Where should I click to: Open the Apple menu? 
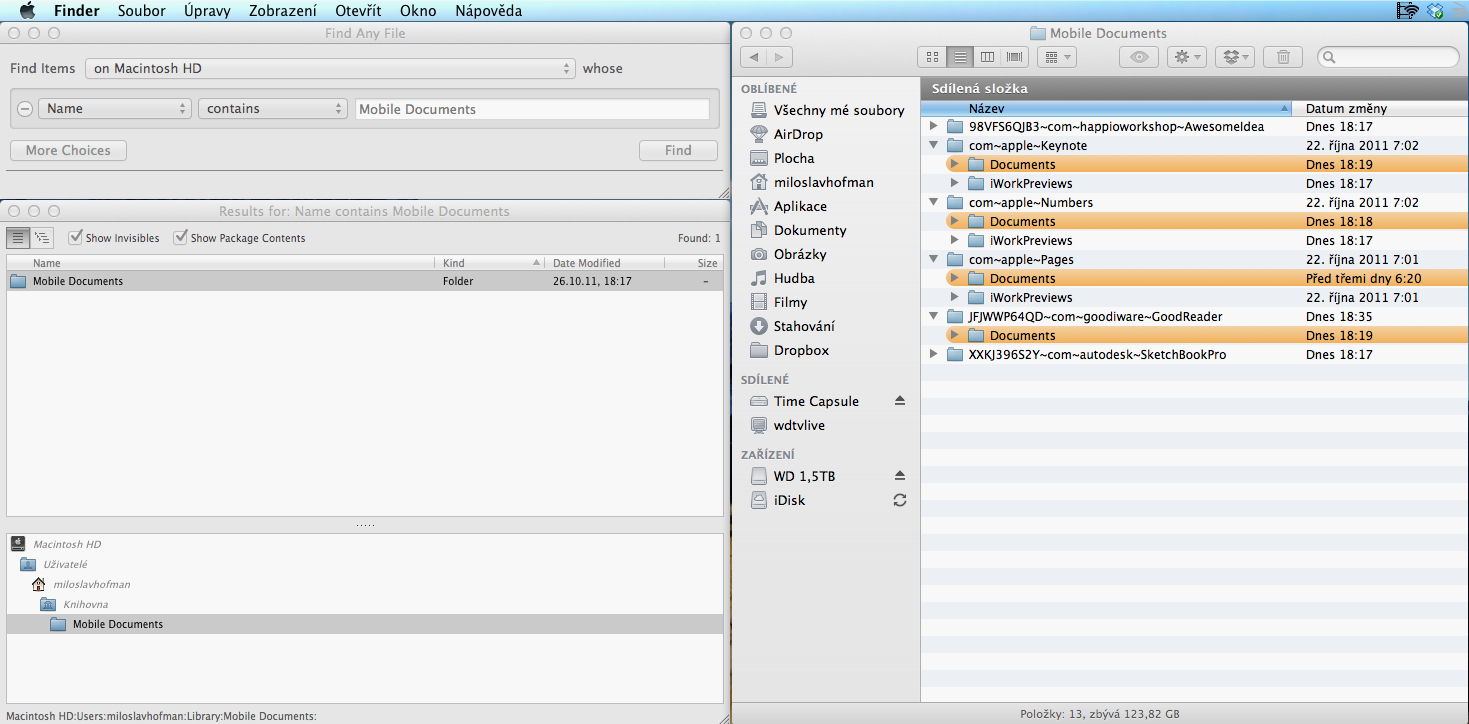click(x=27, y=11)
